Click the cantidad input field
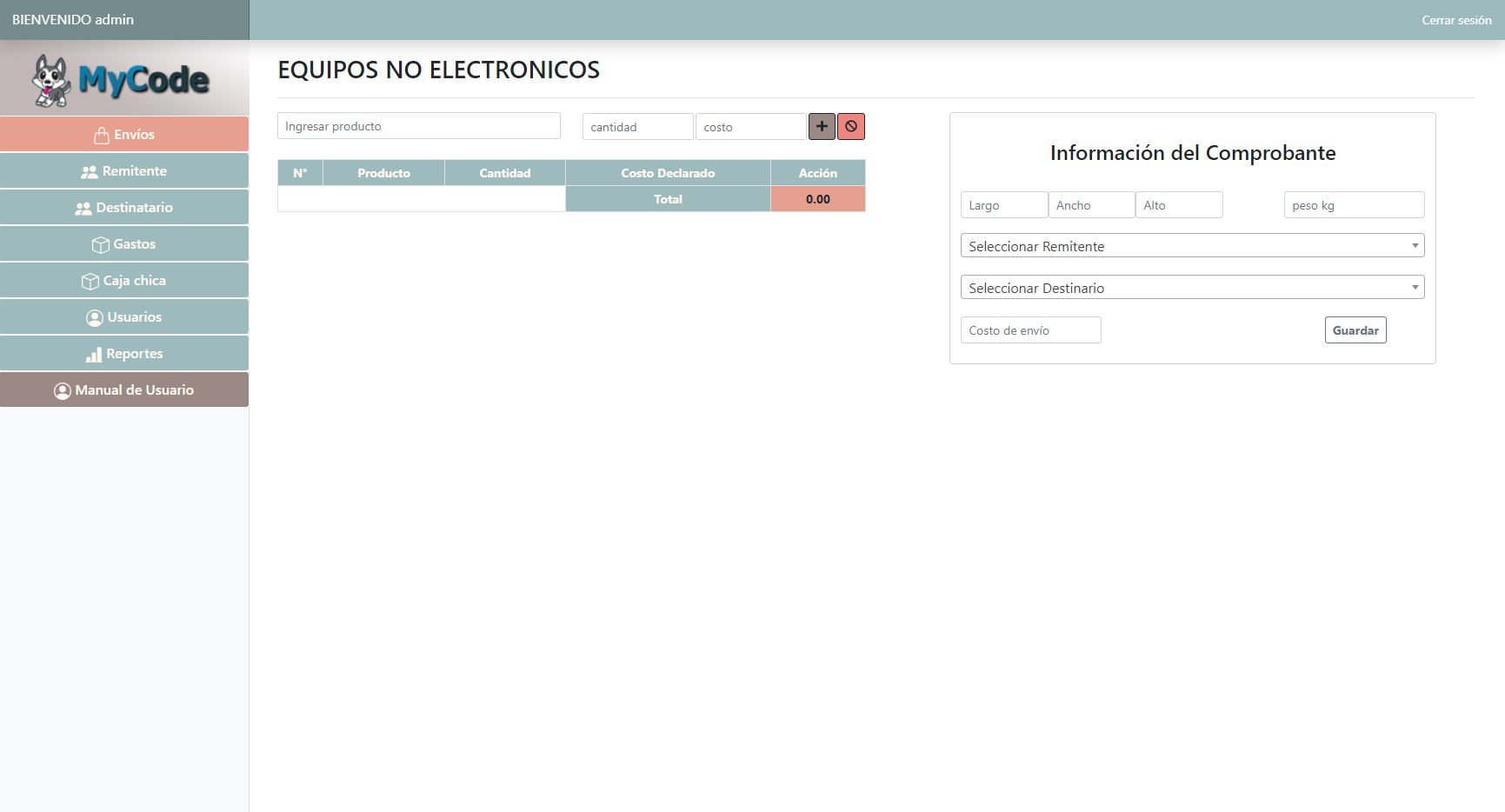Image resolution: width=1505 pixels, height=812 pixels. pyautogui.click(x=637, y=127)
